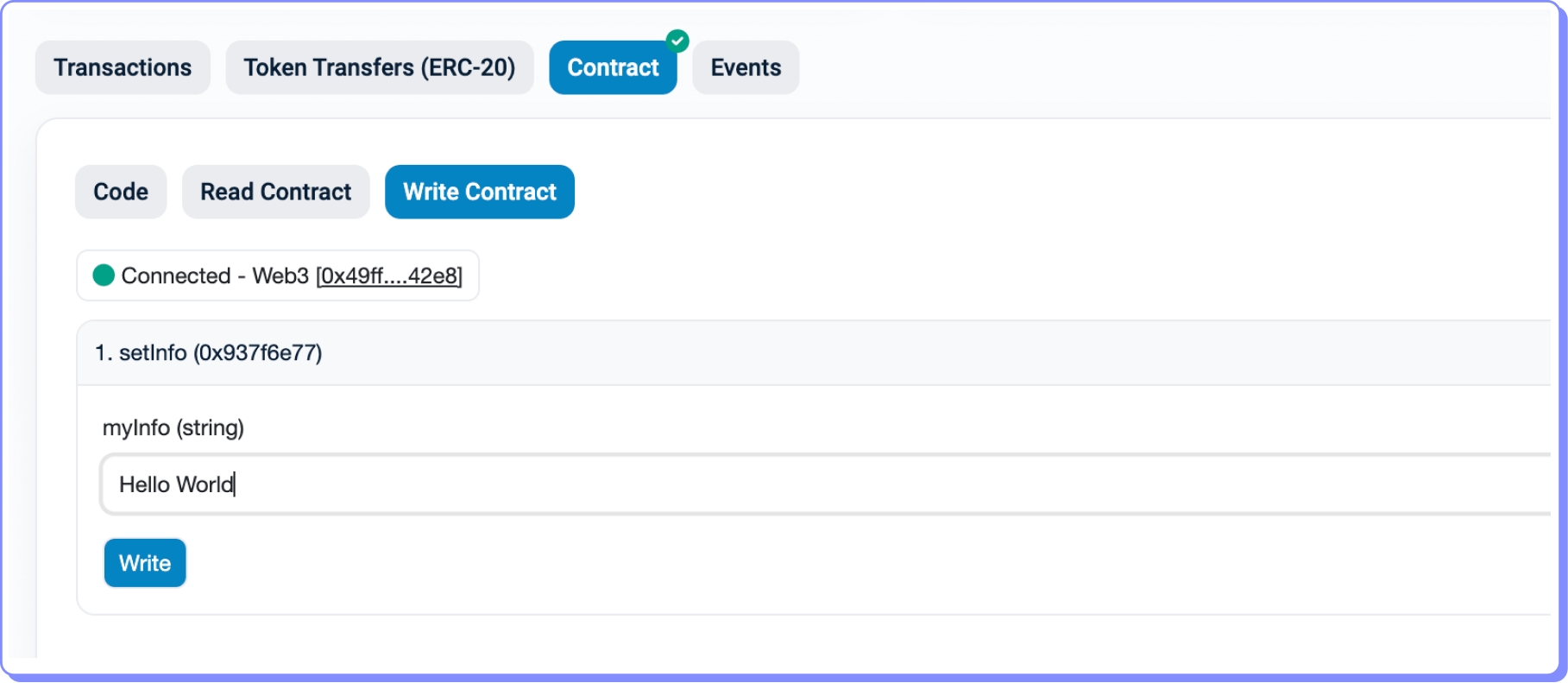Image resolution: width=1568 pixels, height=683 pixels.
Task: Select the Contract tab
Action: (x=612, y=67)
